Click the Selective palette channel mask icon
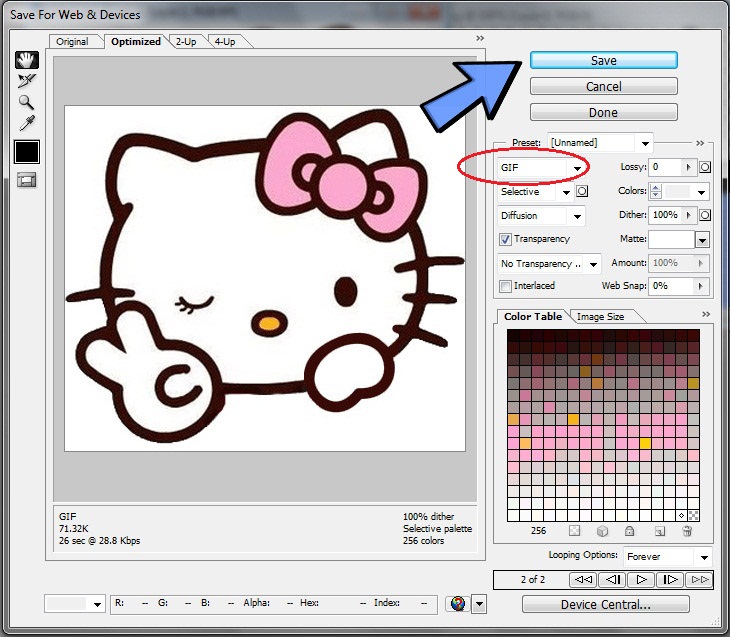 582,191
